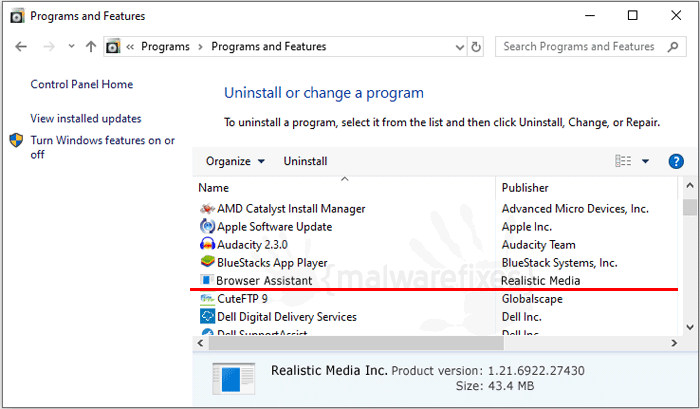Expand the address bar history dropdown

pos(460,47)
